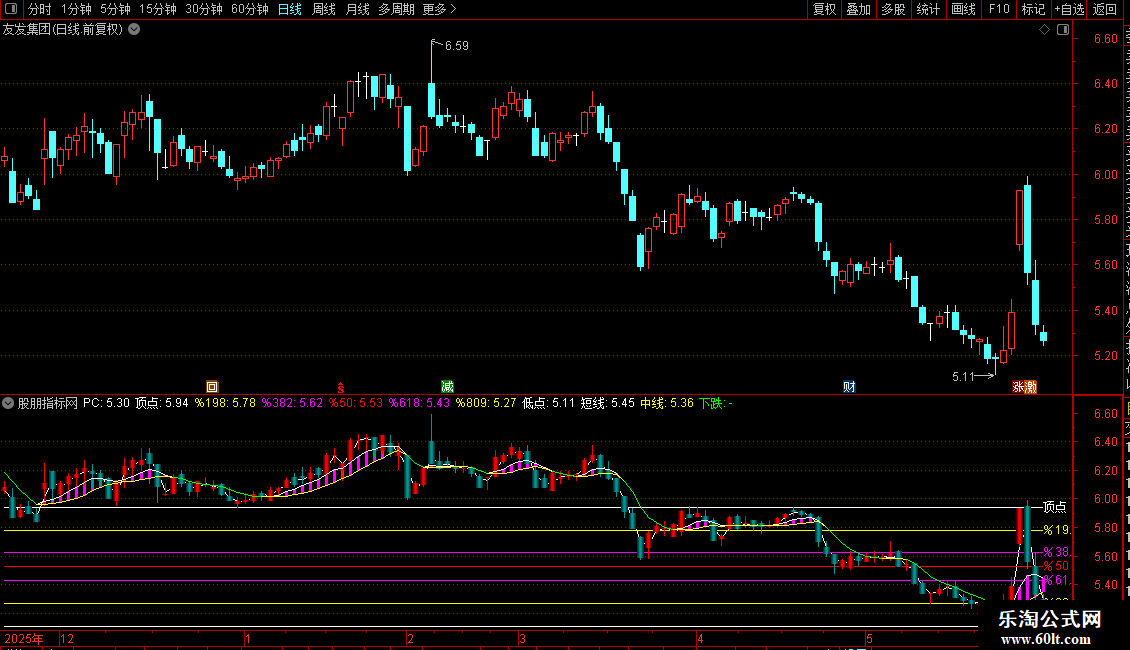This screenshot has height=650, width=1130.
Task: Toggle the panel layout icon next to diamond
Action: (x=1063, y=30)
